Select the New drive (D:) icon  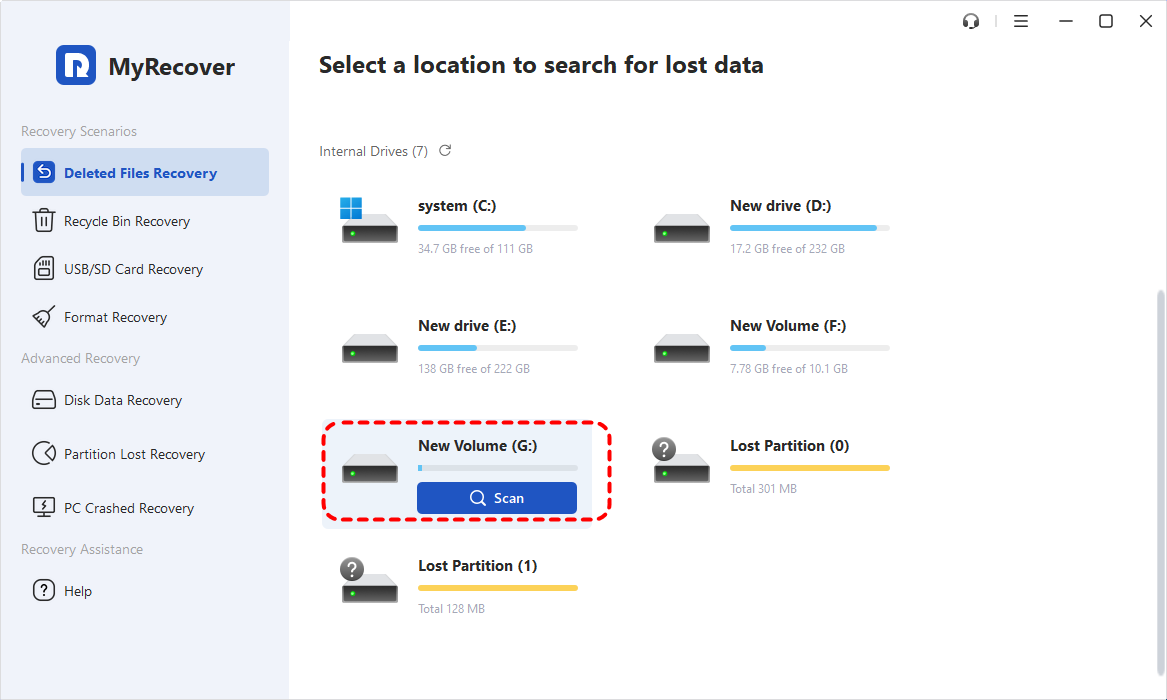pyautogui.click(x=682, y=230)
